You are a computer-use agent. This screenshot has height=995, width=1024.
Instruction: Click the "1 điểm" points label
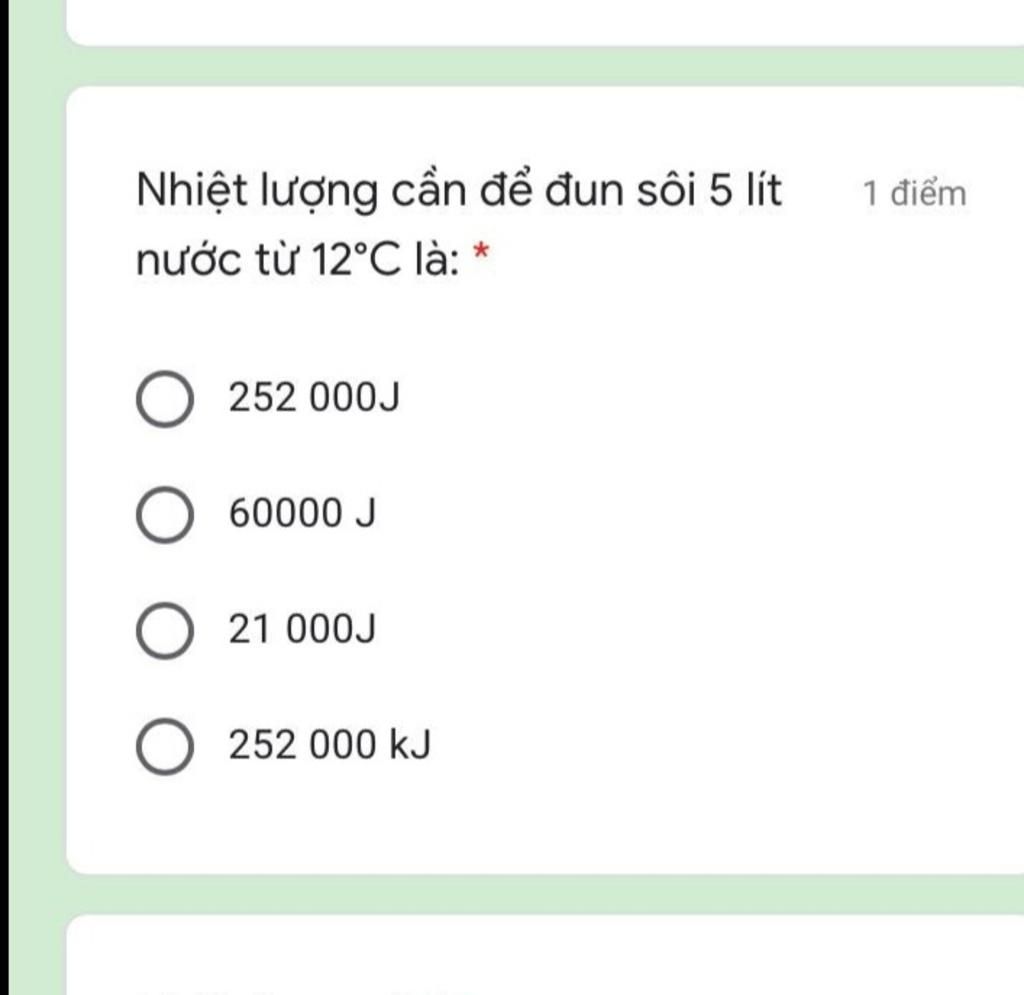point(914,194)
